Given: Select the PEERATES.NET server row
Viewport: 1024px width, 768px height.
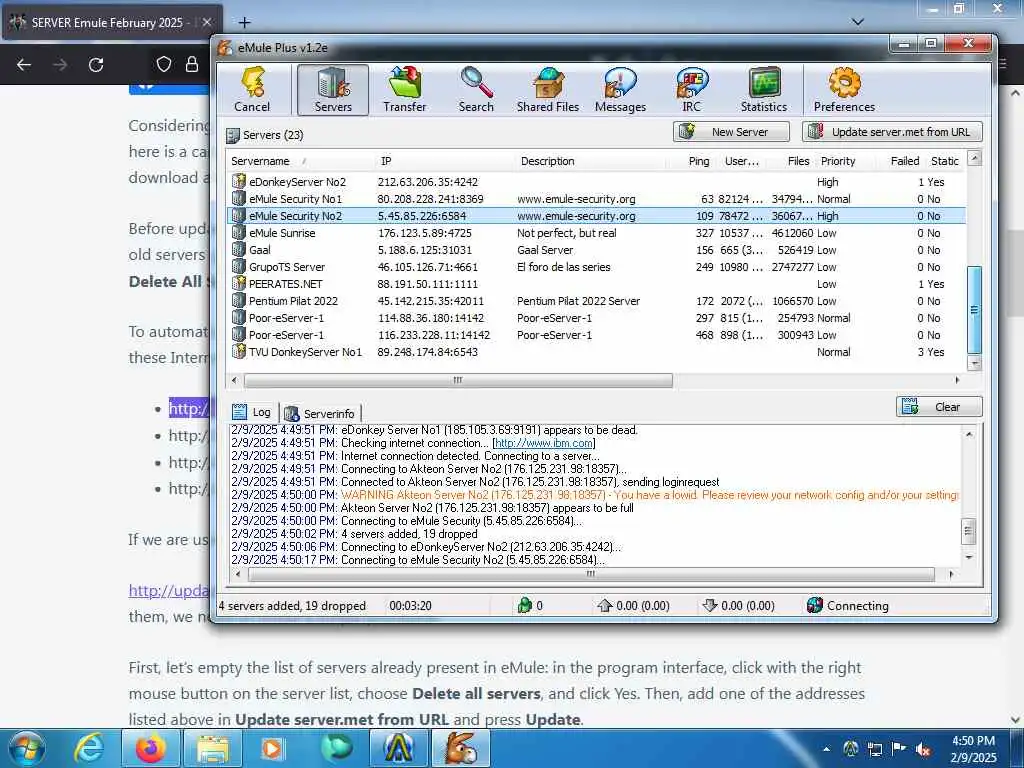Looking at the screenshot, I should (596, 284).
